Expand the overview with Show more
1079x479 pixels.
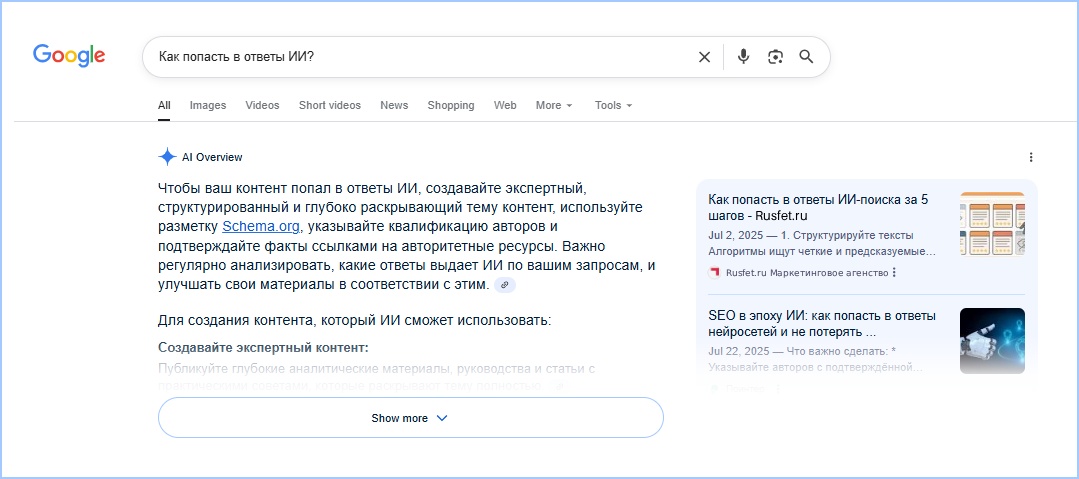[x=411, y=418]
